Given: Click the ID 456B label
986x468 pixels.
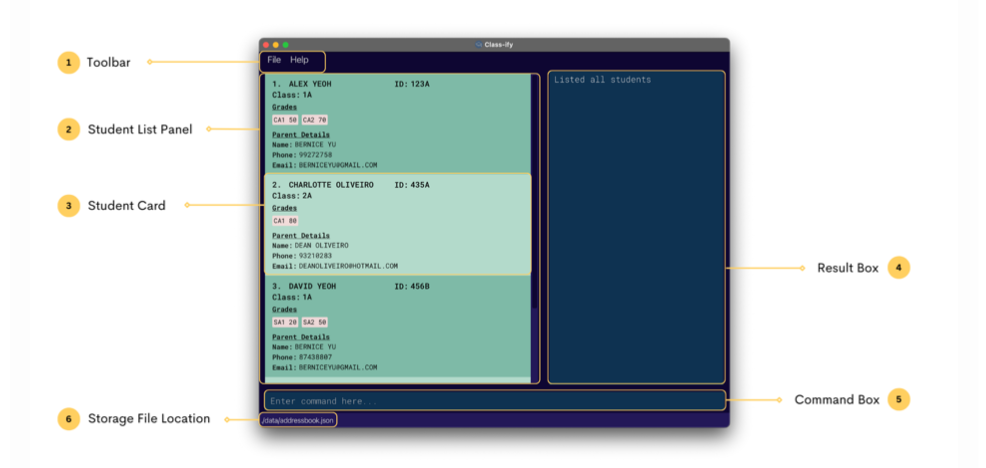Looking at the screenshot, I should [x=412, y=286].
